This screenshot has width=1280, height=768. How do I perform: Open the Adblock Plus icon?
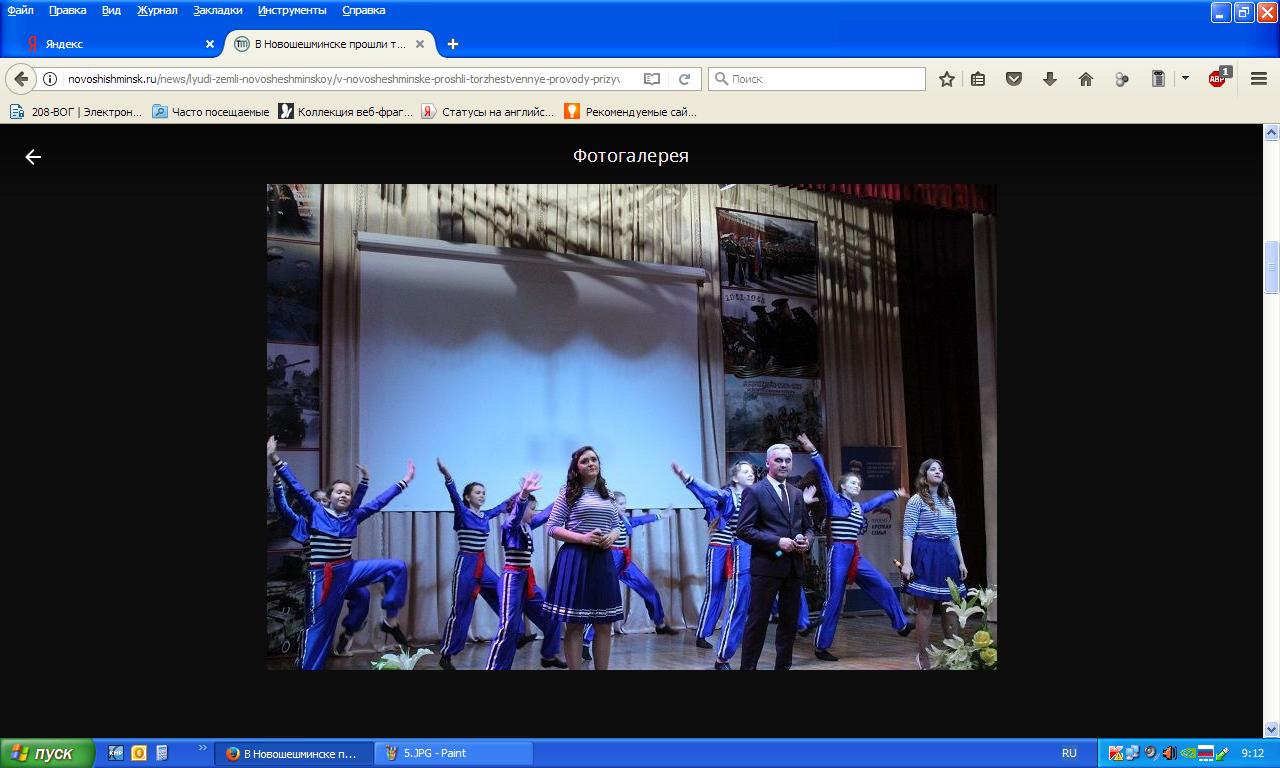[x=1217, y=79]
